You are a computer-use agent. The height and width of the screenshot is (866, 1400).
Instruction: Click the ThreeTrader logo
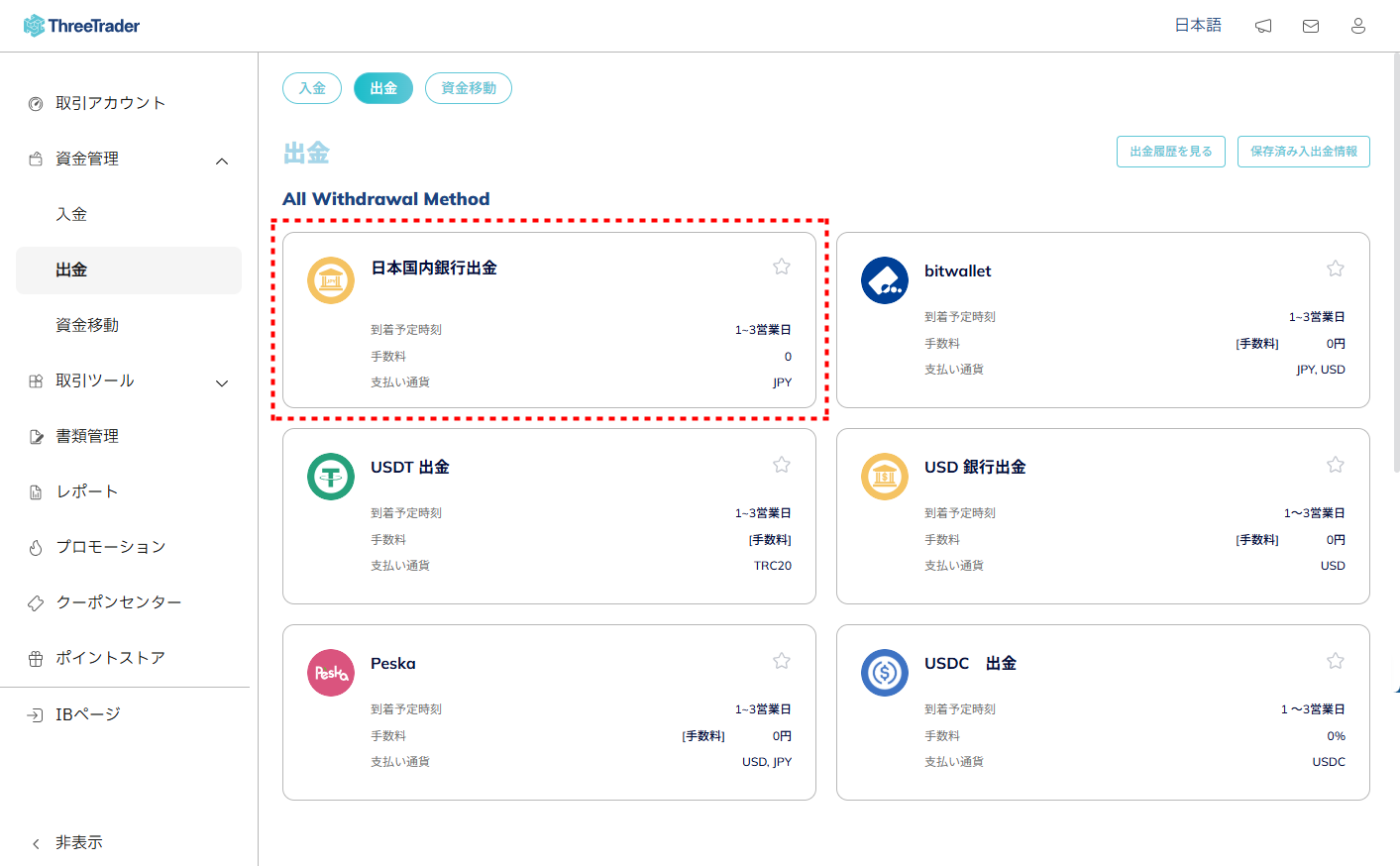pos(81,26)
